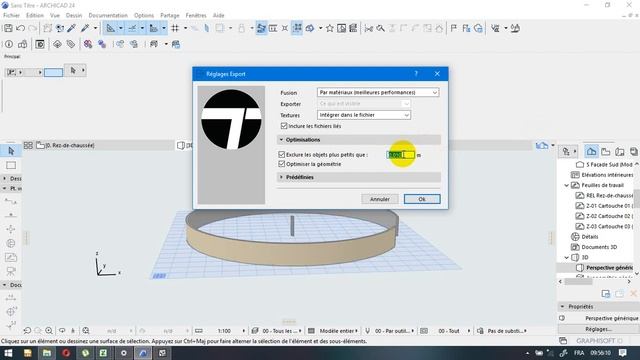
Task: Click the tag properties icon
Action: point(71,44)
